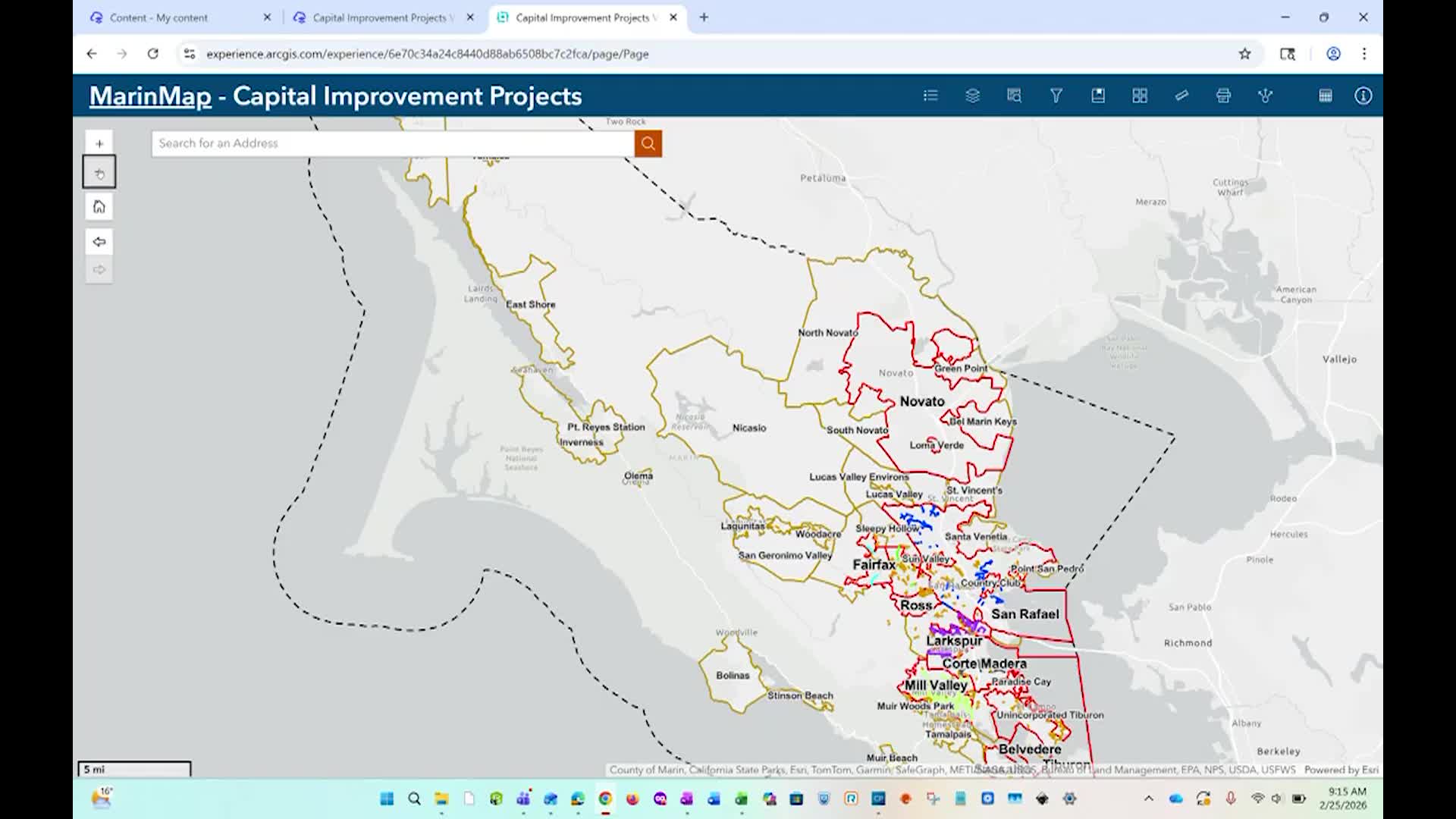Open the map Legend panel
Screen dimensions: 1456x819
pyautogui.click(x=930, y=95)
